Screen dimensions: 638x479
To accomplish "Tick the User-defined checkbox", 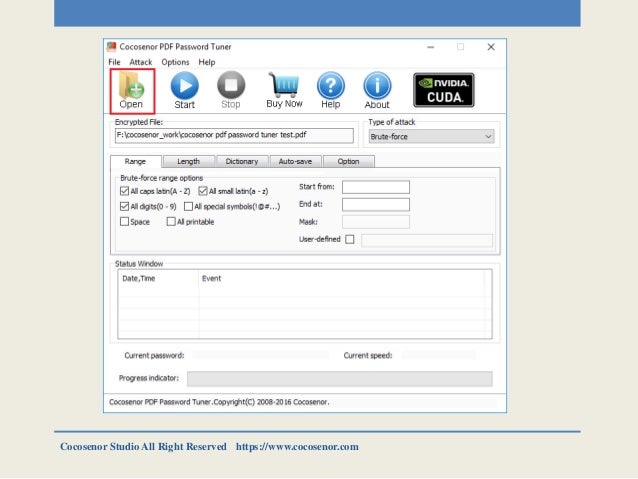I will [350, 239].
